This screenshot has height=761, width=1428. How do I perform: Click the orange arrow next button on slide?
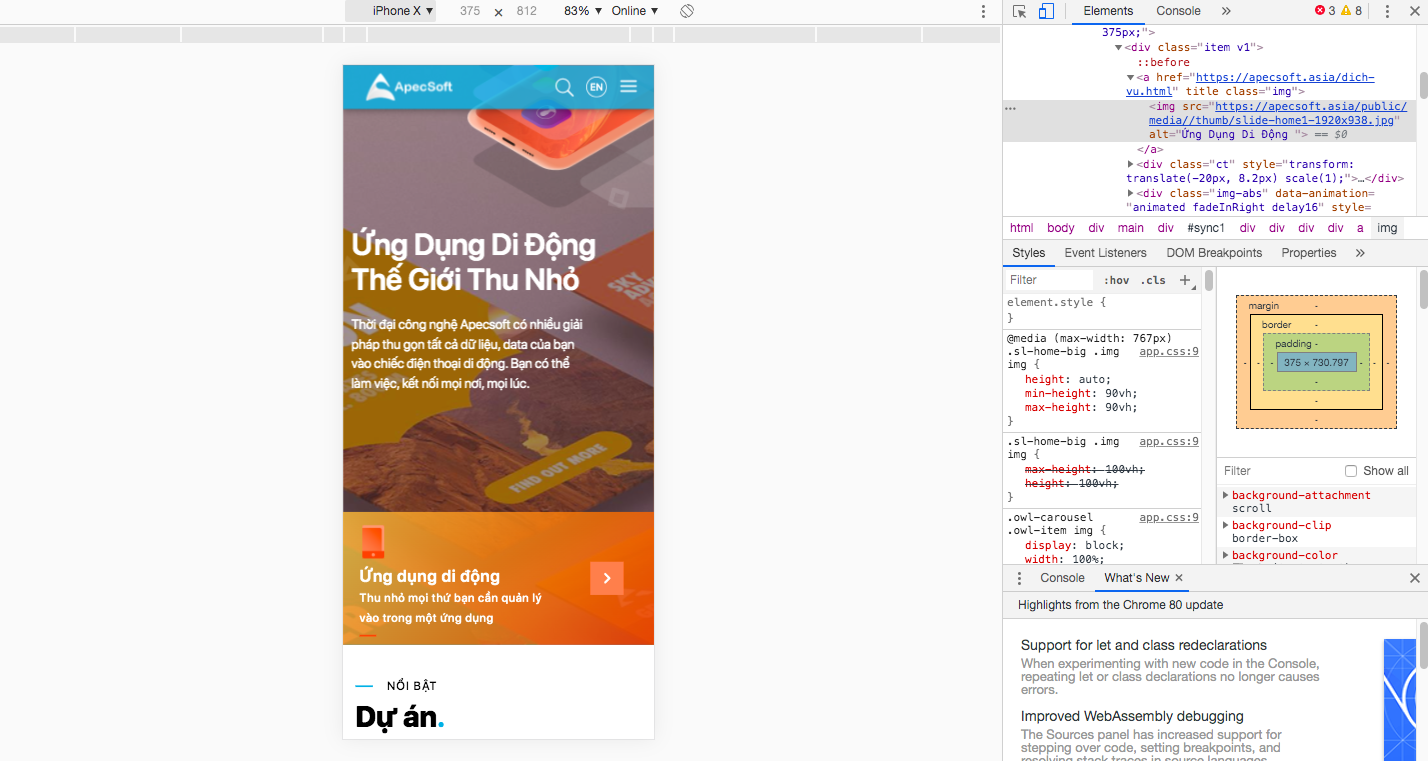tap(607, 578)
